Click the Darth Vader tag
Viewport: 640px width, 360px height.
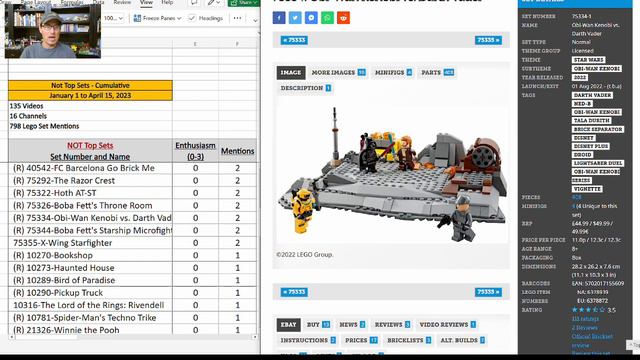coord(592,95)
